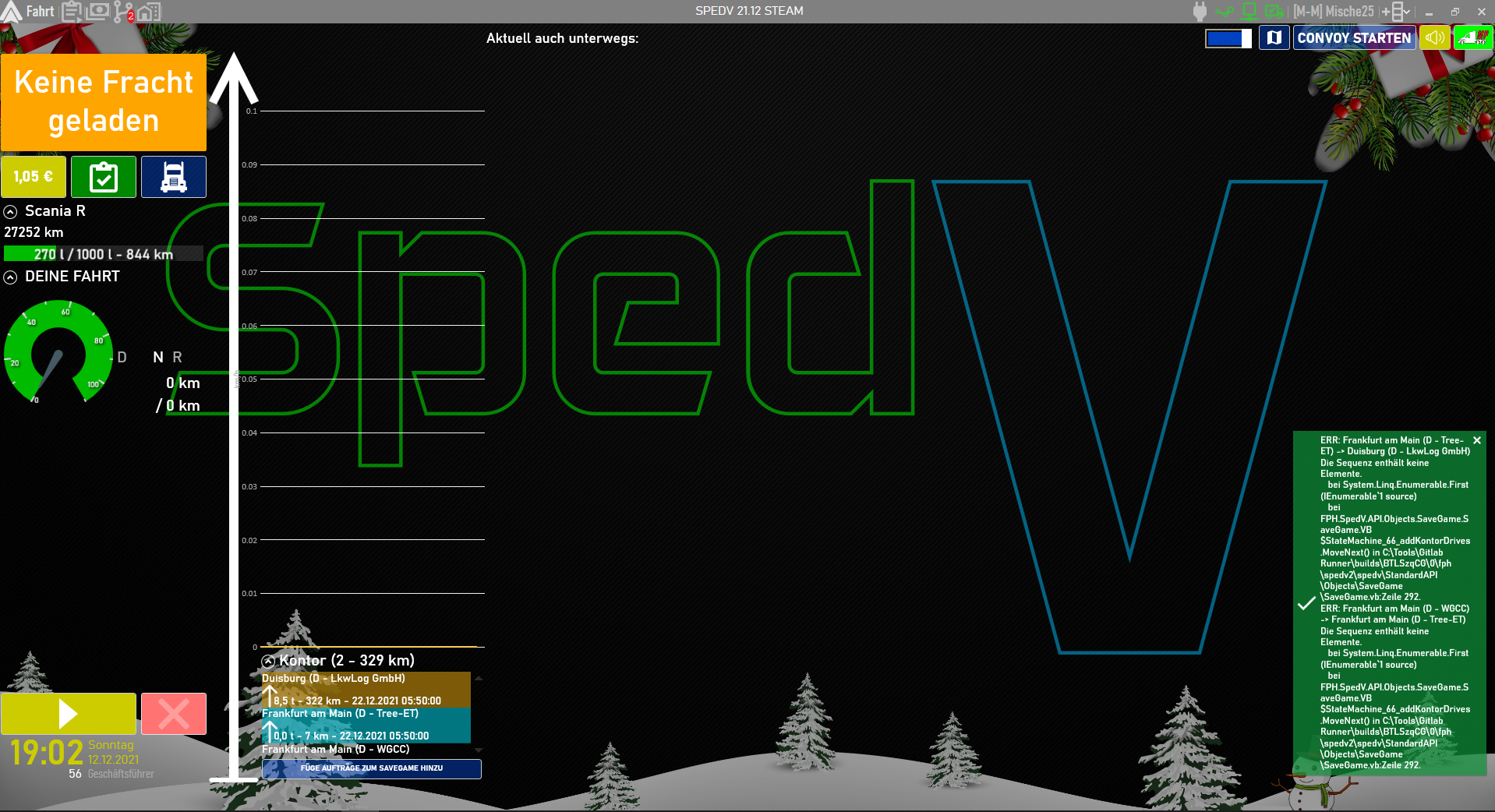Click the fuel level bar 270 l / 1000 l
The image size is (1495, 812).
point(103,254)
